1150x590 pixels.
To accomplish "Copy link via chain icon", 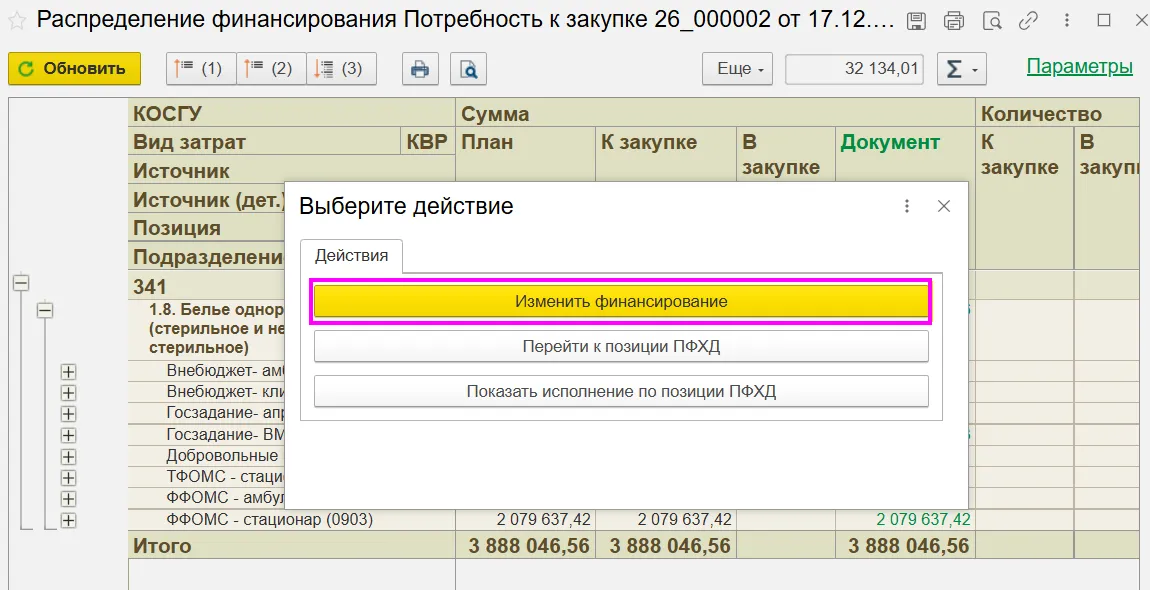I will click(x=1028, y=21).
